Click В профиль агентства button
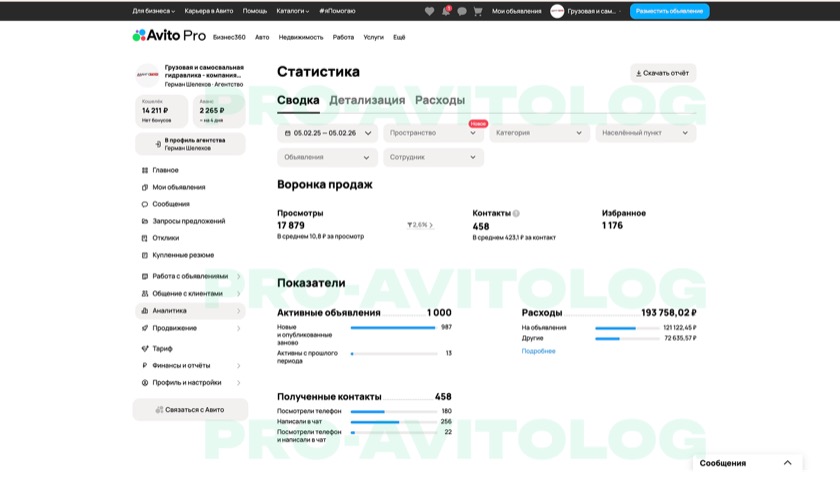 point(190,144)
